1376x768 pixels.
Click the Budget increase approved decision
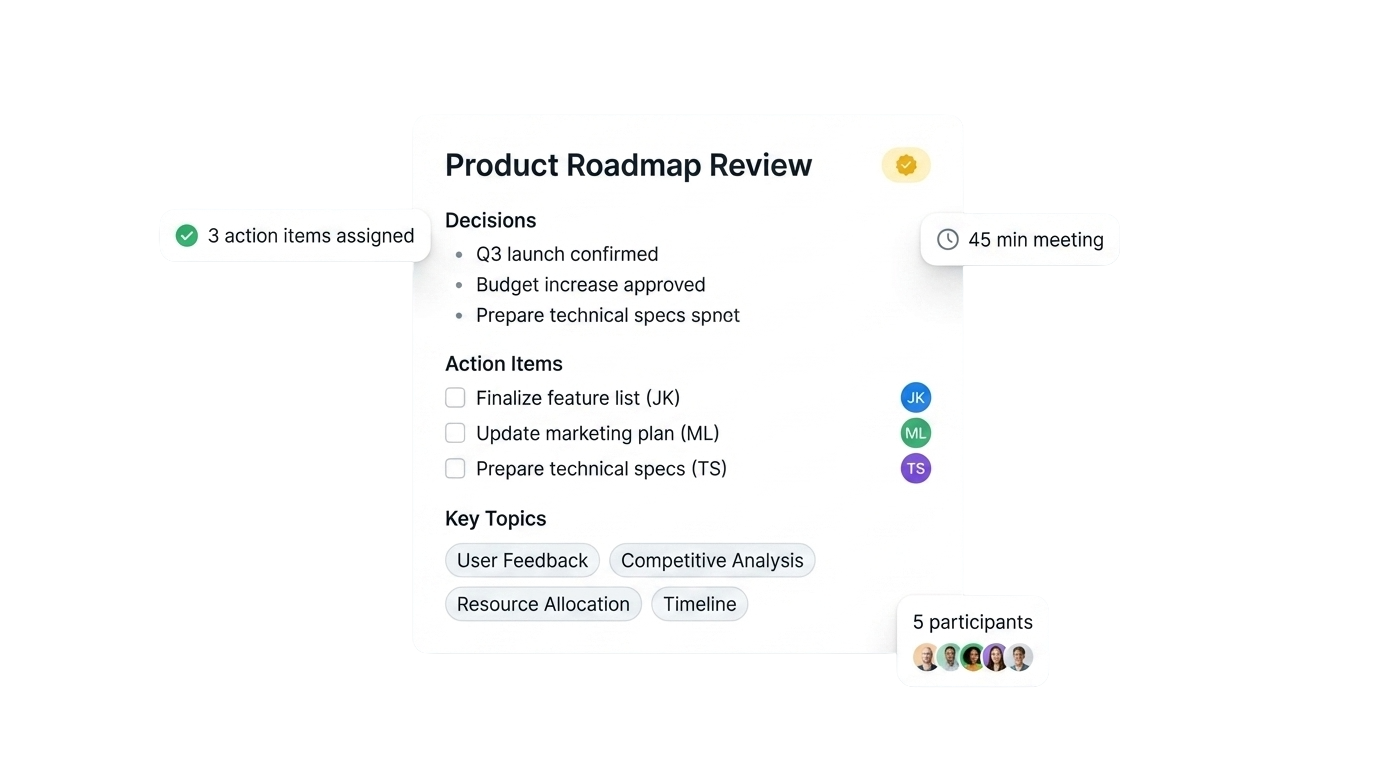(590, 285)
